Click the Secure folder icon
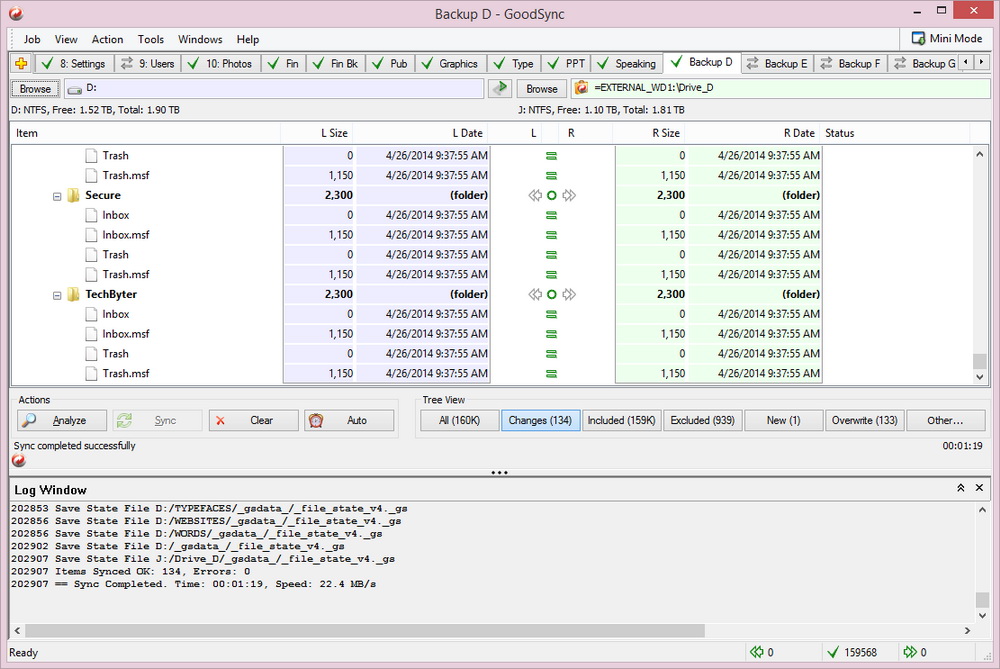This screenshot has height=669, width=1000. pos(73,195)
